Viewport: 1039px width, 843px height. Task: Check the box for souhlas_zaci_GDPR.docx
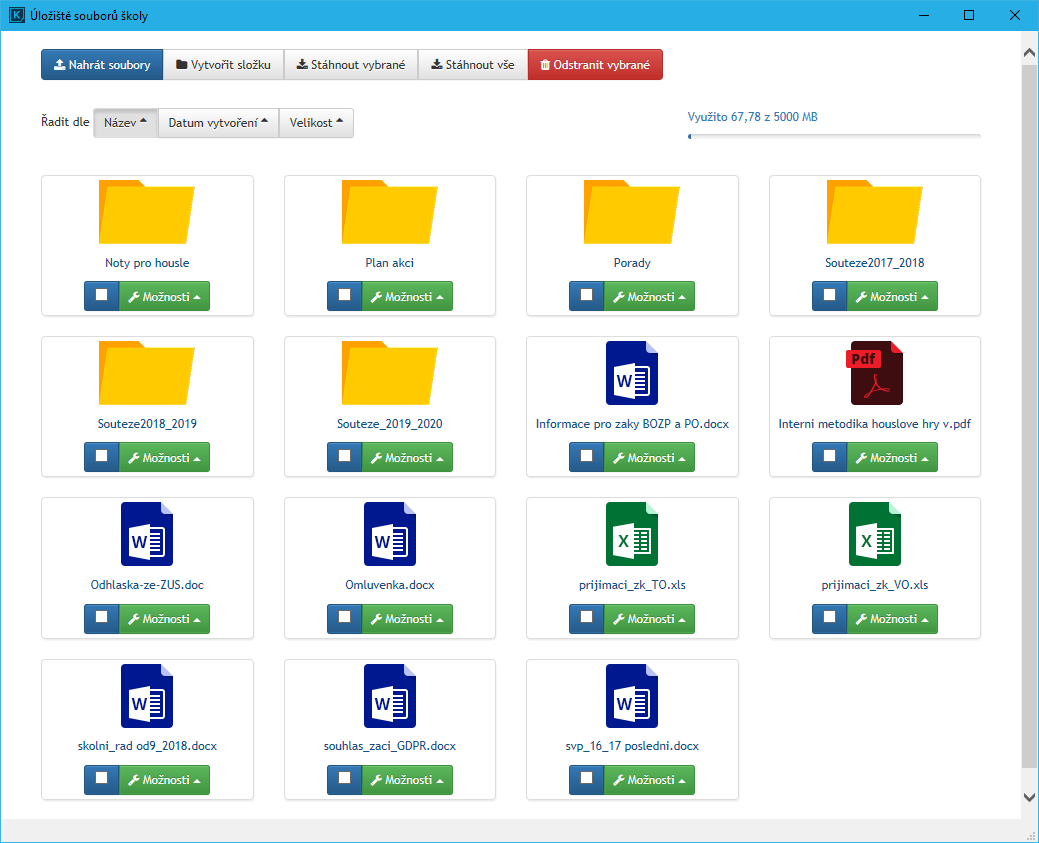click(x=344, y=779)
